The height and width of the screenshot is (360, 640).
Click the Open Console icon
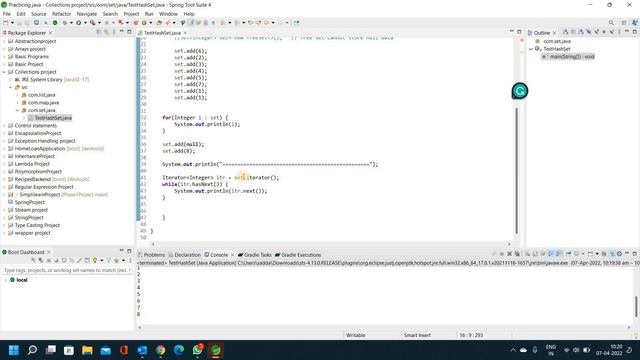point(590,254)
